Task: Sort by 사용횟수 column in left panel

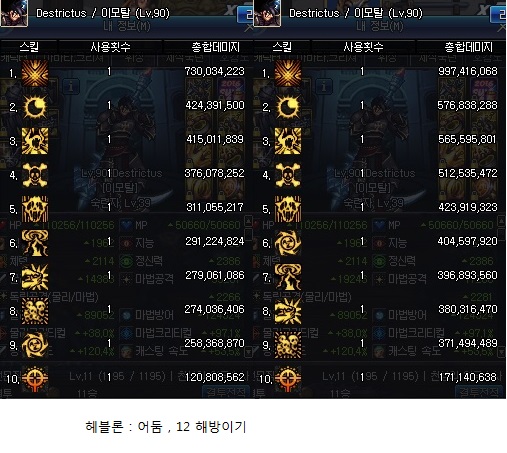Action: (x=110, y=47)
